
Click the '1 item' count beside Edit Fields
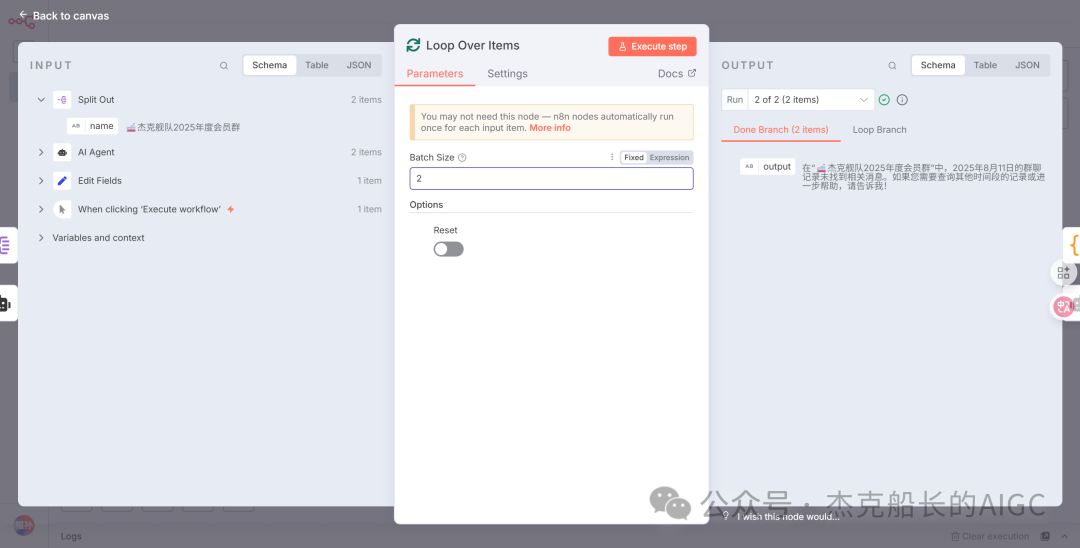click(x=369, y=181)
